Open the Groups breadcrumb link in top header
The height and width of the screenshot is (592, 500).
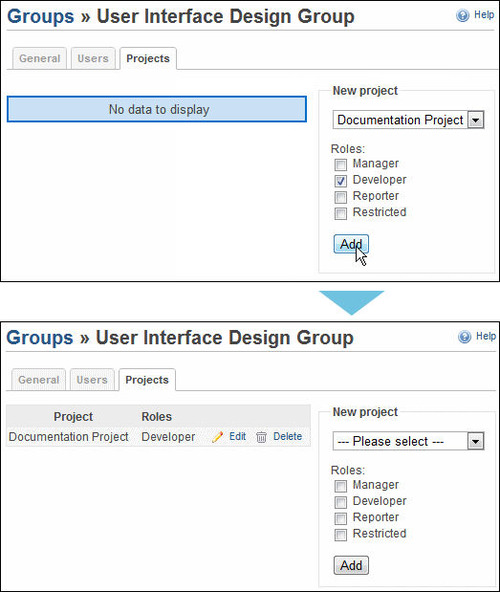[x=41, y=17]
